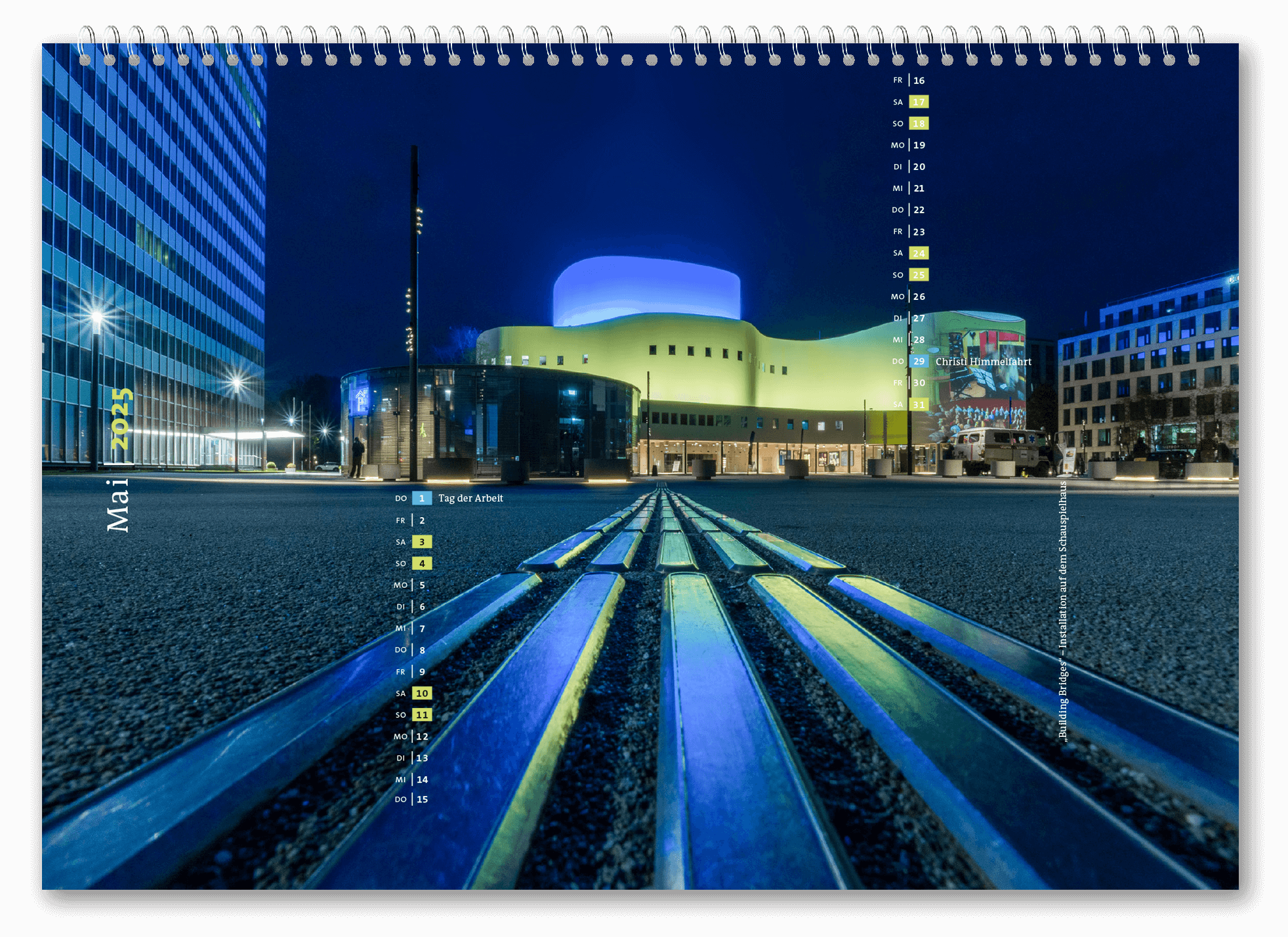Click Sunday 11 highlighted date
The width and height of the screenshot is (1288, 937).
point(422,715)
